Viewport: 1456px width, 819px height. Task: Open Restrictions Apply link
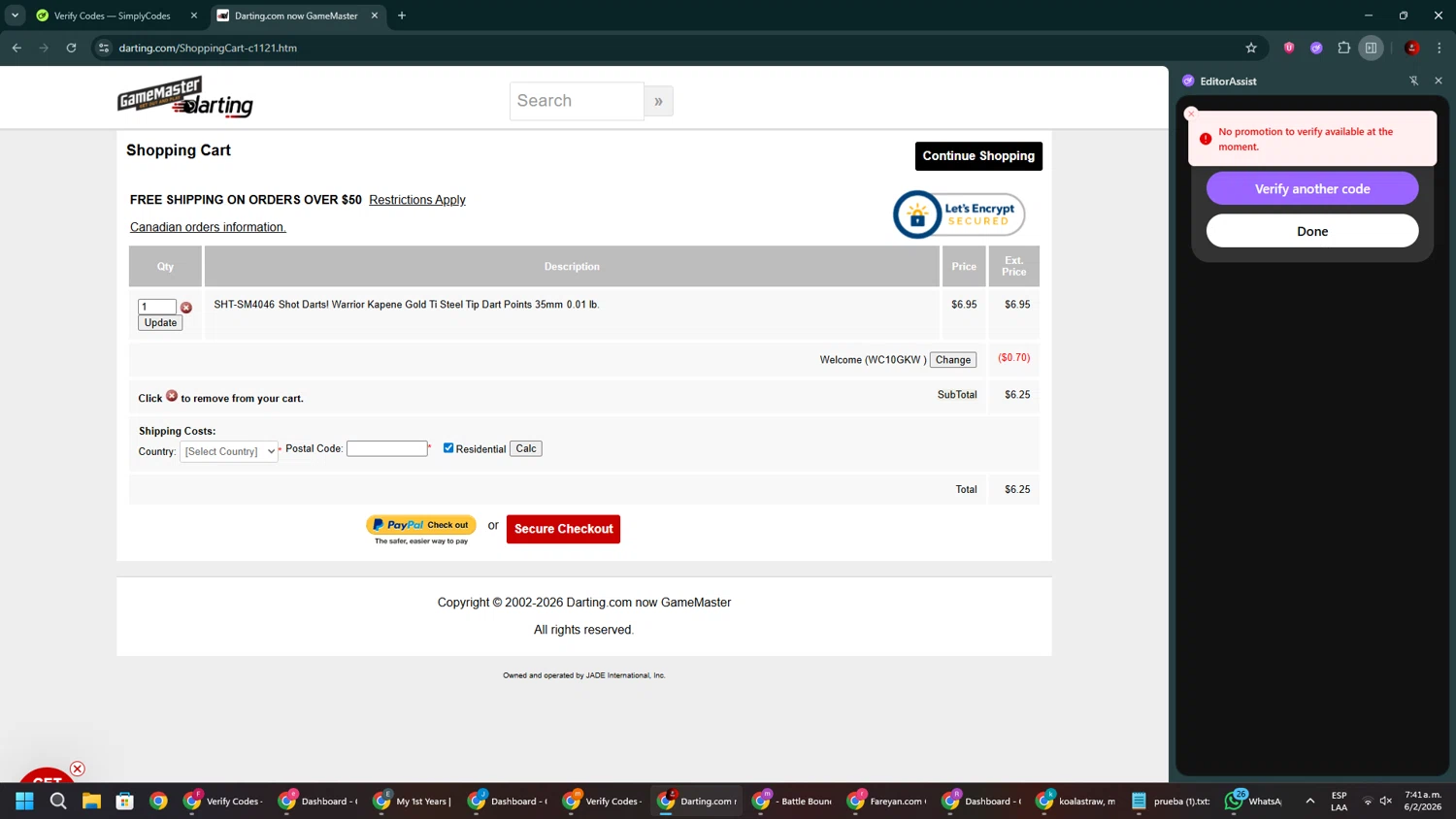coord(417,200)
